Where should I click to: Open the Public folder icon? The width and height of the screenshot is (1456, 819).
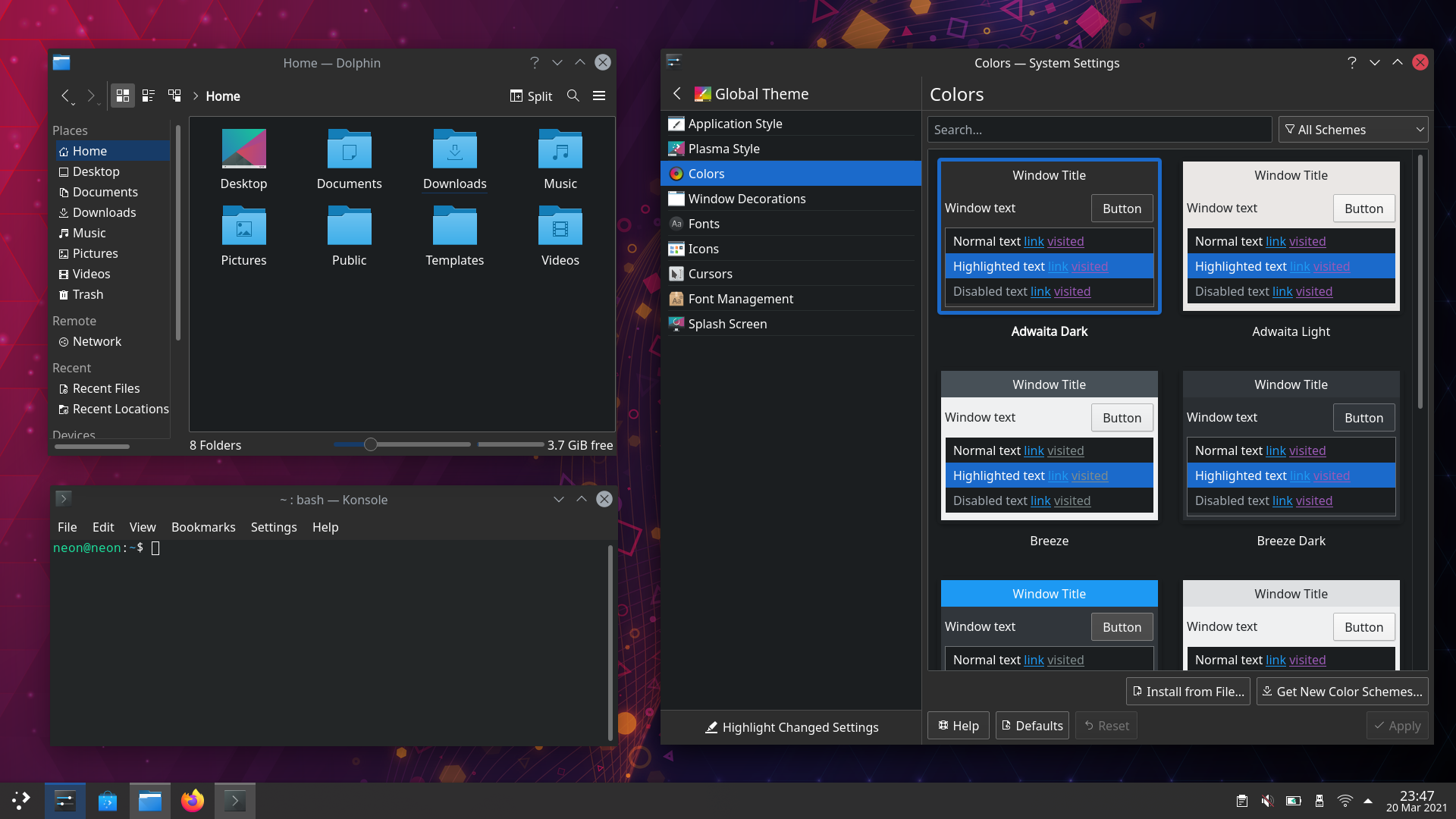[349, 236]
